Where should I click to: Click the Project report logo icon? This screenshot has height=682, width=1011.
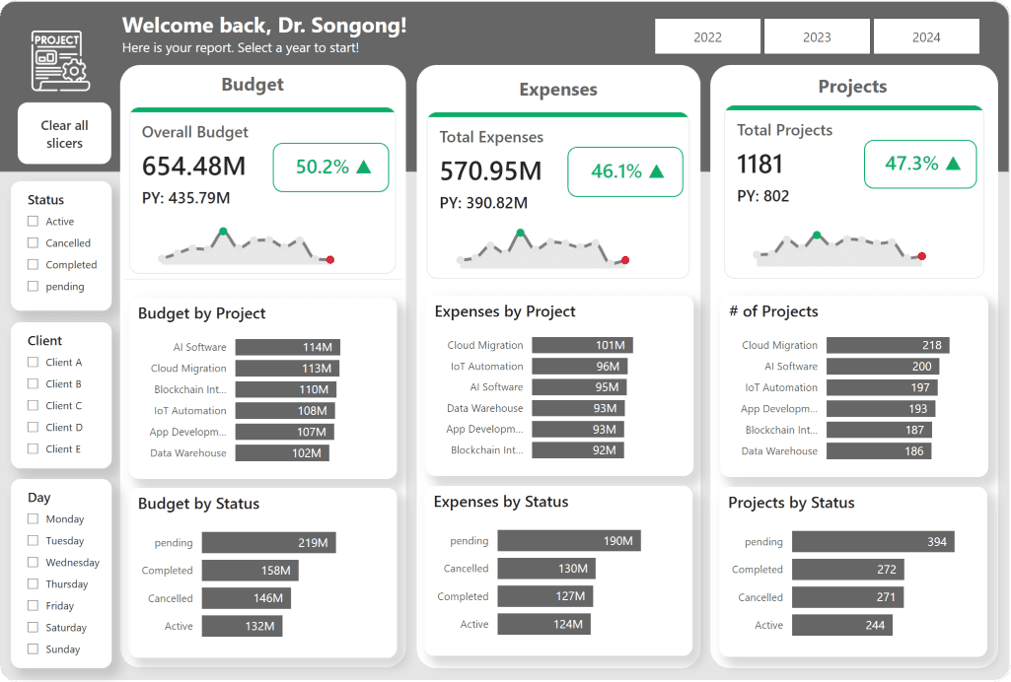59,56
